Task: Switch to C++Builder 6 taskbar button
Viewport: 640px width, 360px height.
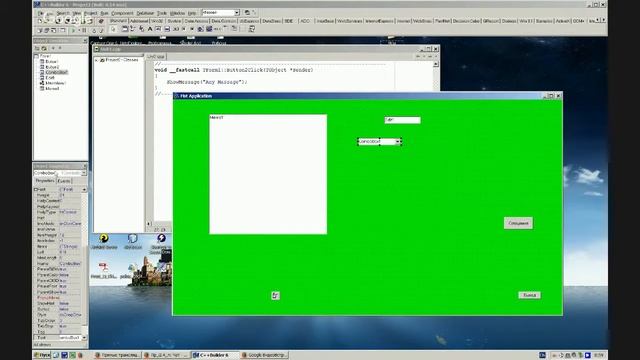Action: click(214, 355)
